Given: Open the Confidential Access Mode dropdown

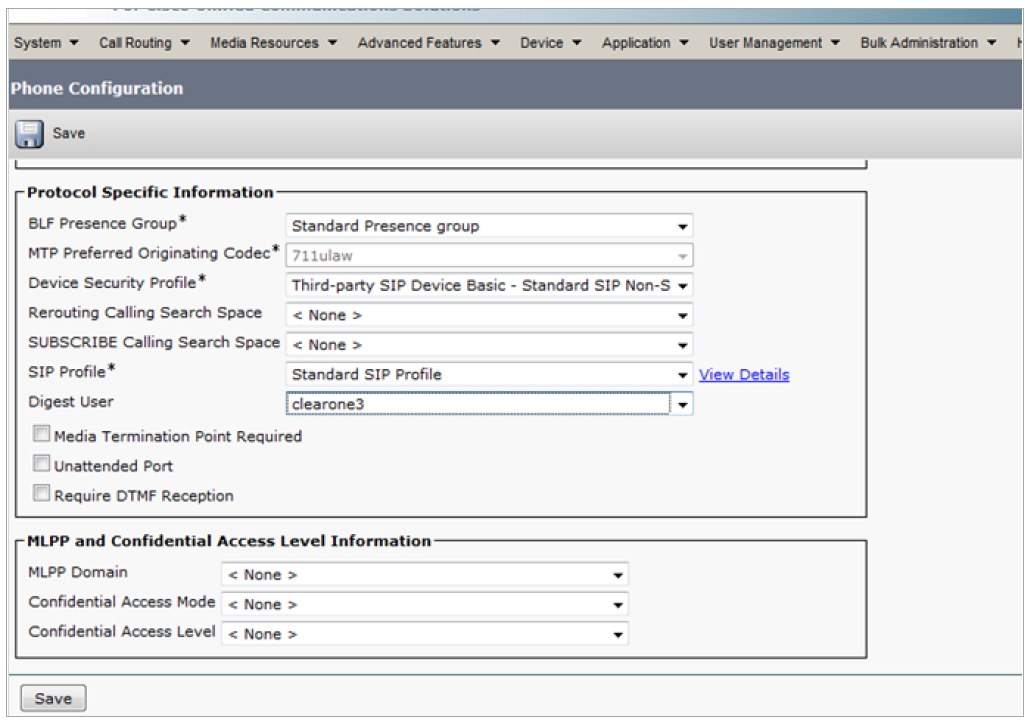Looking at the screenshot, I should coord(425,605).
